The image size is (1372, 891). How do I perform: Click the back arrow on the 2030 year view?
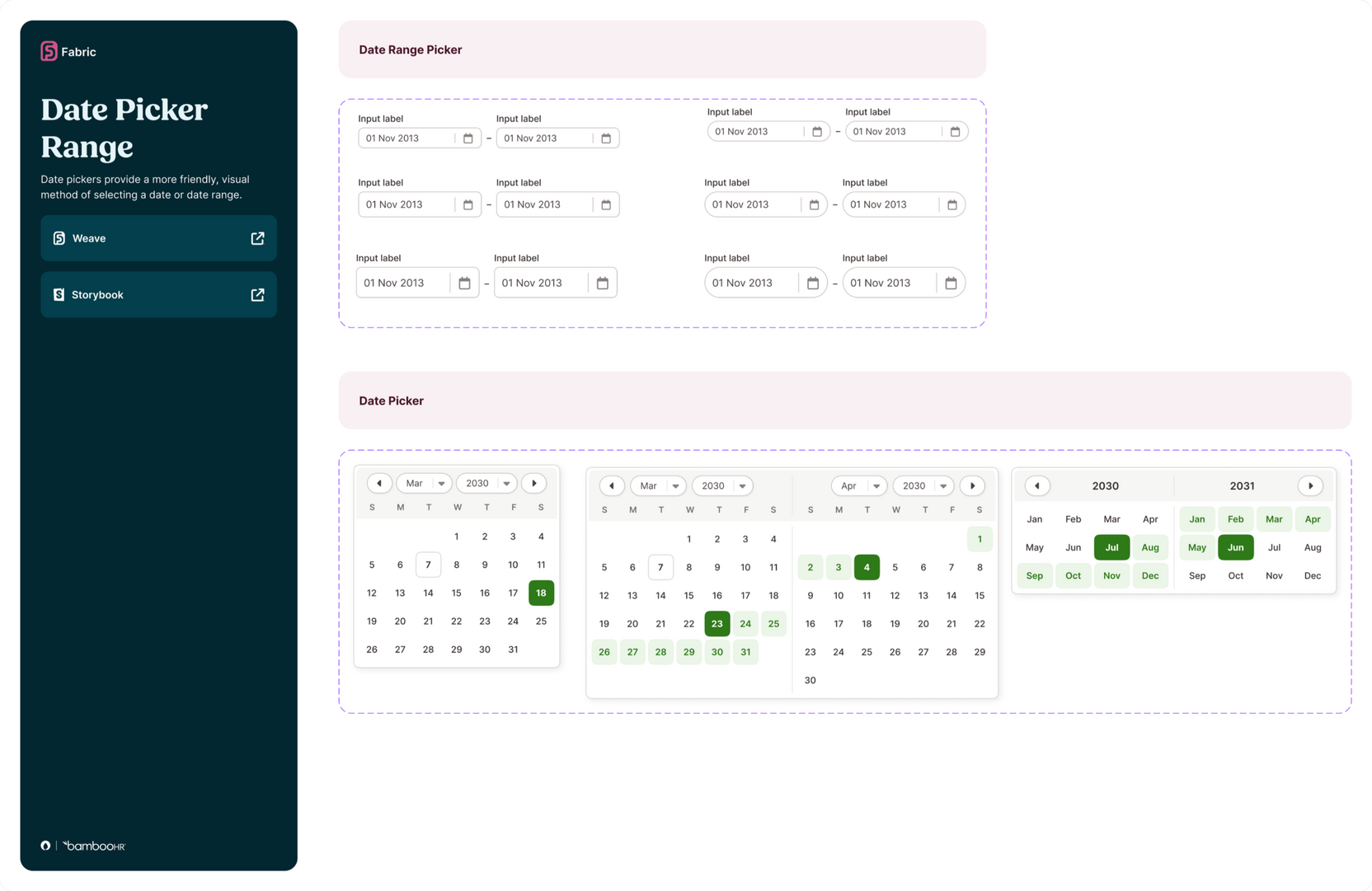(x=1037, y=485)
